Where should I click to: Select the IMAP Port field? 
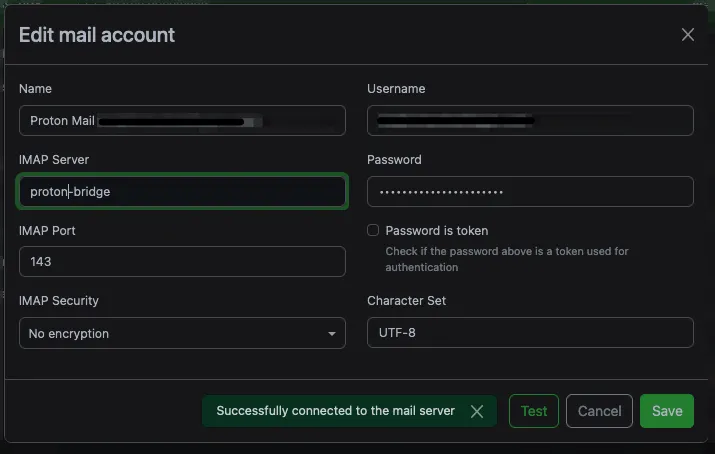(182, 262)
